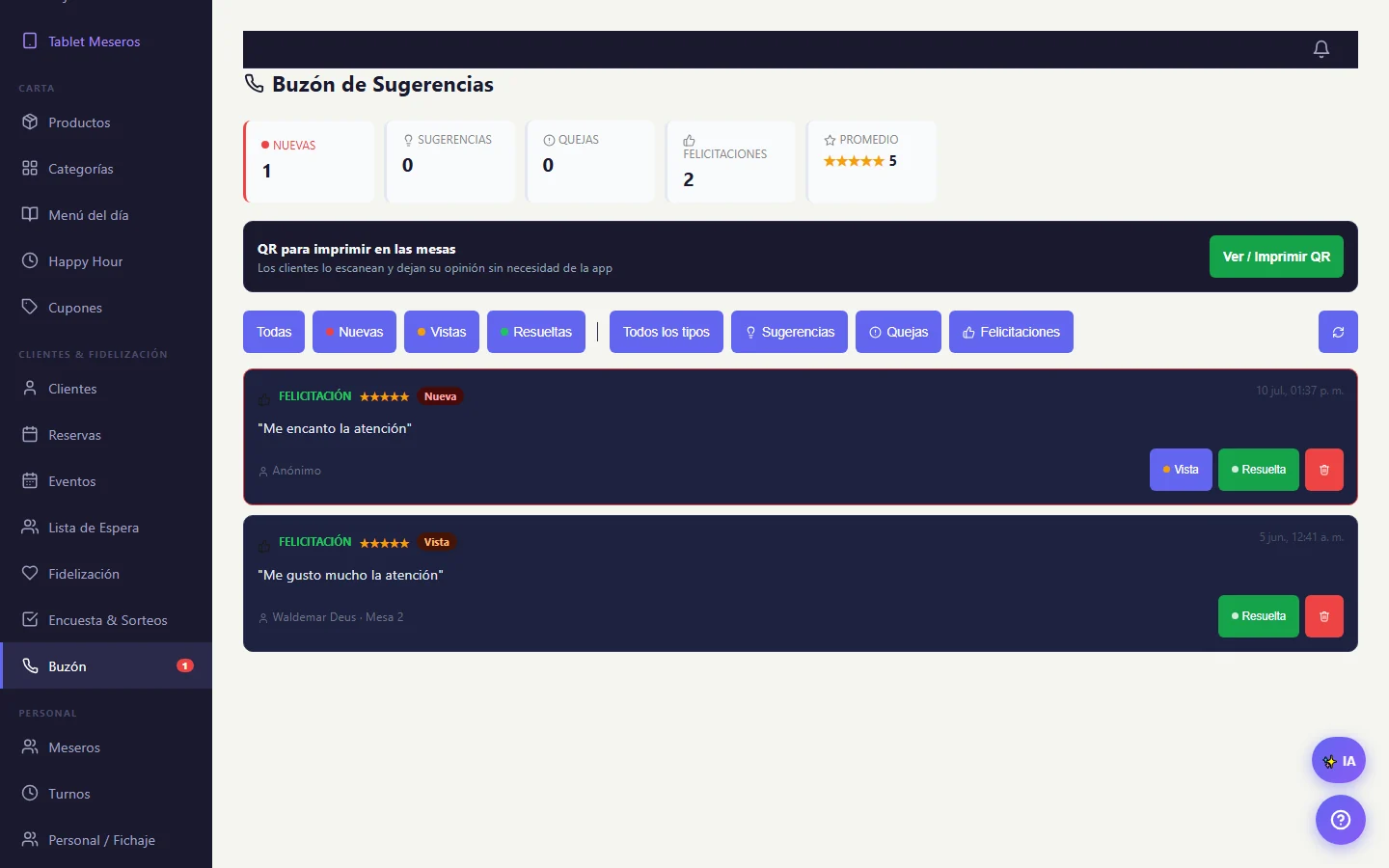The width and height of the screenshot is (1389, 868).
Task: Click the Nuevas stat card
Action: [309, 161]
